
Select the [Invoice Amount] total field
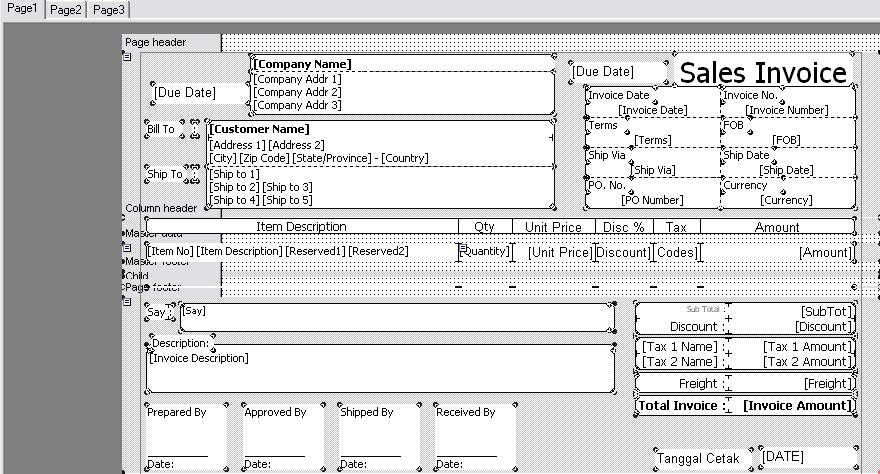click(x=797, y=406)
